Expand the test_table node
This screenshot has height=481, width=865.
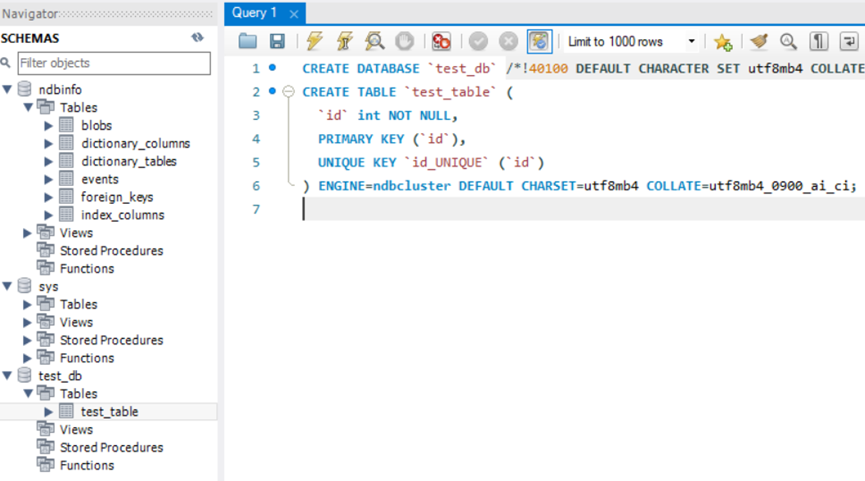click(48, 411)
